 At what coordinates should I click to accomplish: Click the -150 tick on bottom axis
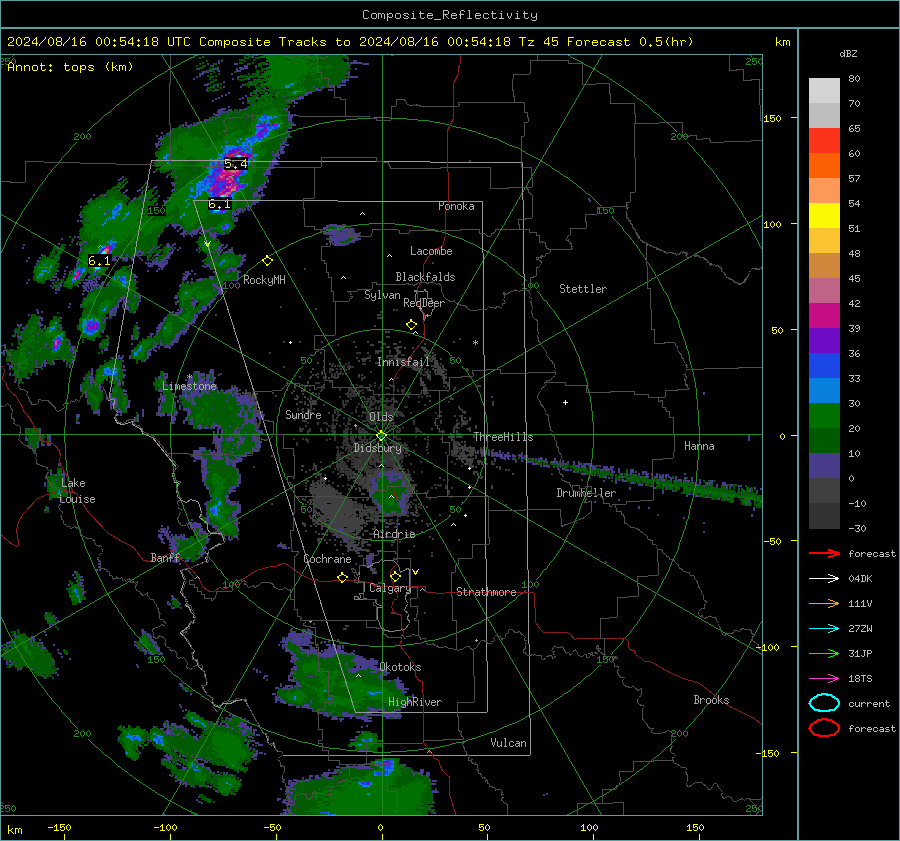pyautogui.click(x=59, y=827)
